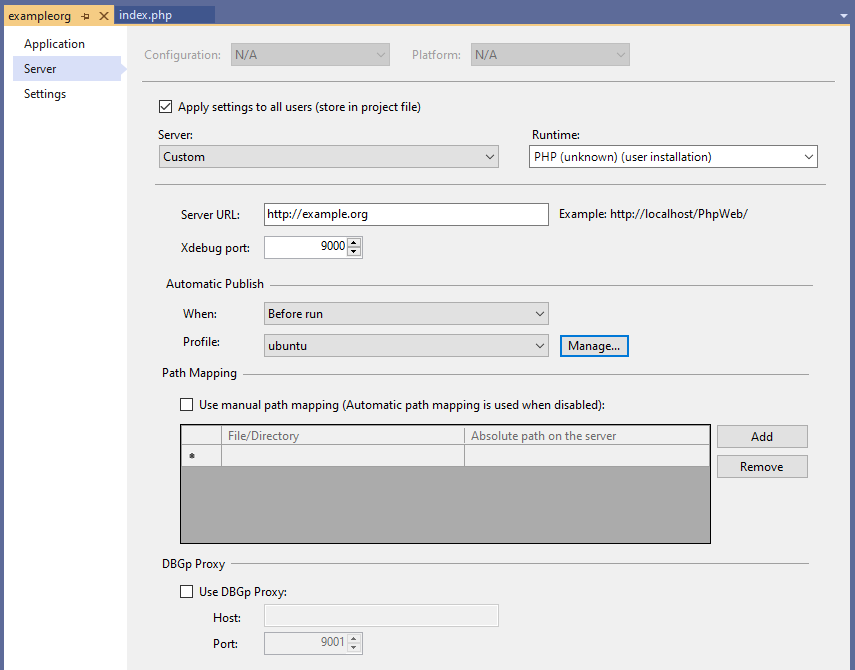The height and width of the screenshot is (670, 855).
Task: Click the Absolute path on the server header
Action: [x=587, y=436]
